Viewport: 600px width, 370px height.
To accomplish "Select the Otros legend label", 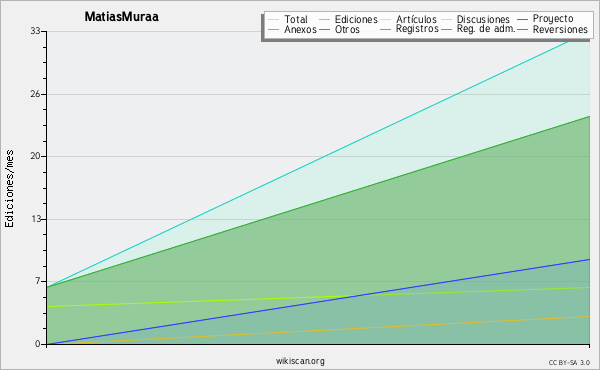I will pos(347,29).
